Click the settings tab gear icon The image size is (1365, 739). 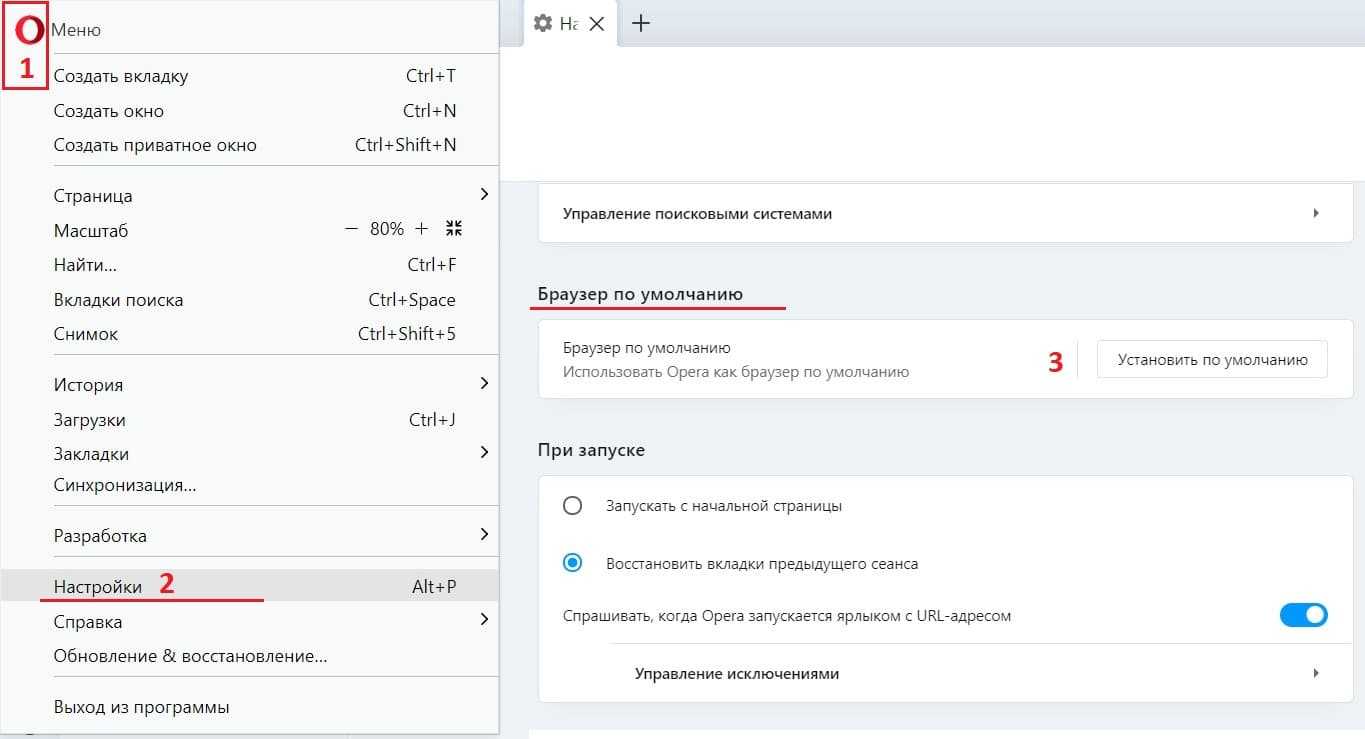pyautogui.click(x=543, y=23)
